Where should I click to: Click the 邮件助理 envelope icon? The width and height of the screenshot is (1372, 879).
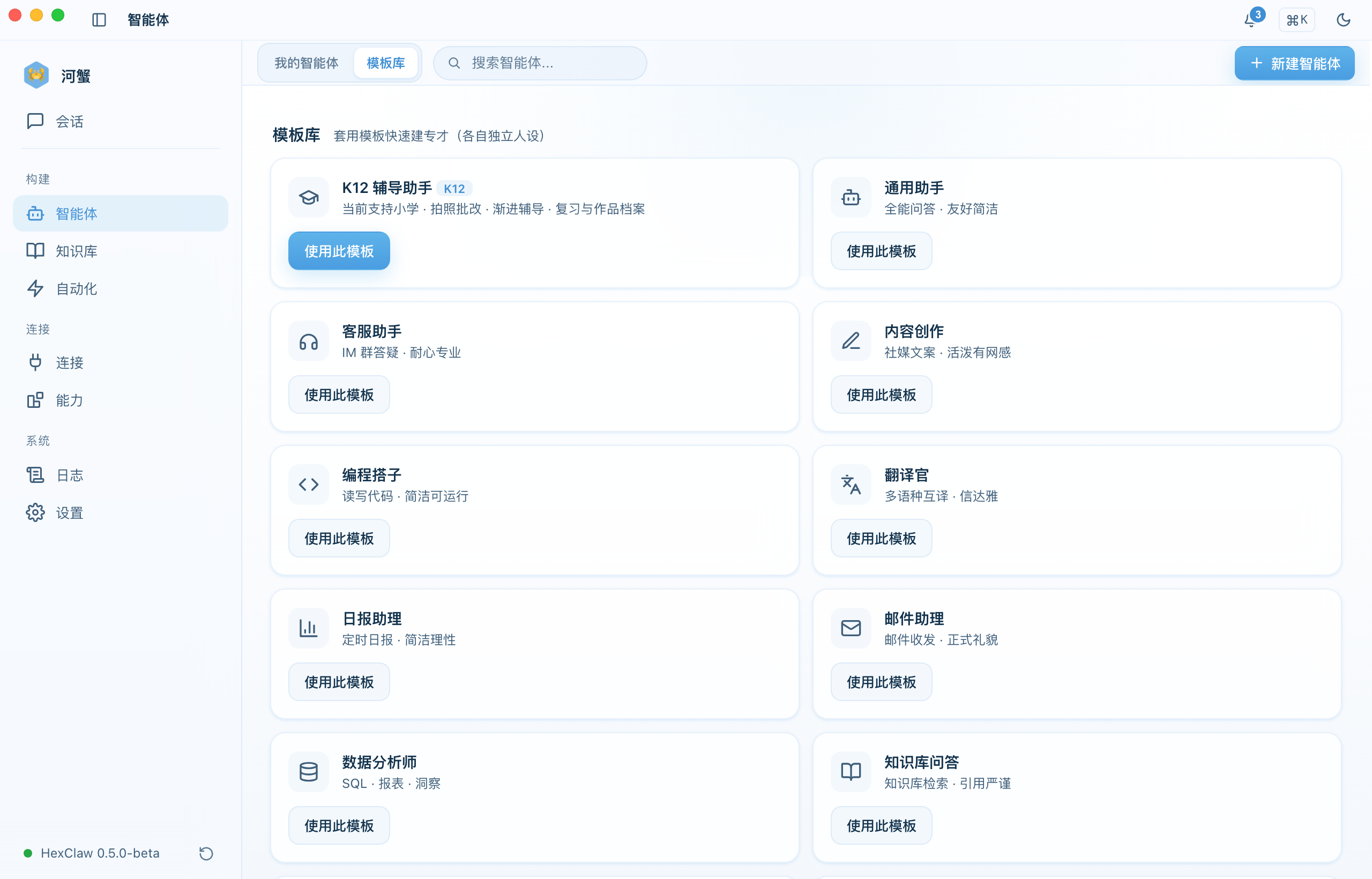(851, 628)
